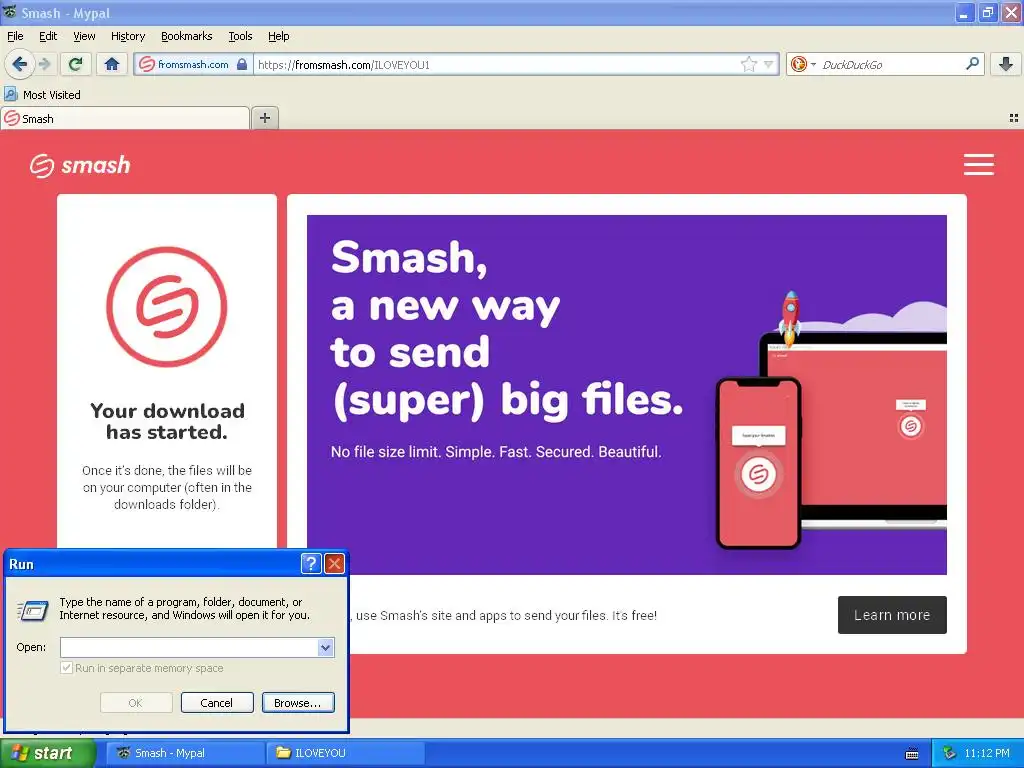Click the OK button in Run dialog

pyautogui.click(x=136, y=703)
